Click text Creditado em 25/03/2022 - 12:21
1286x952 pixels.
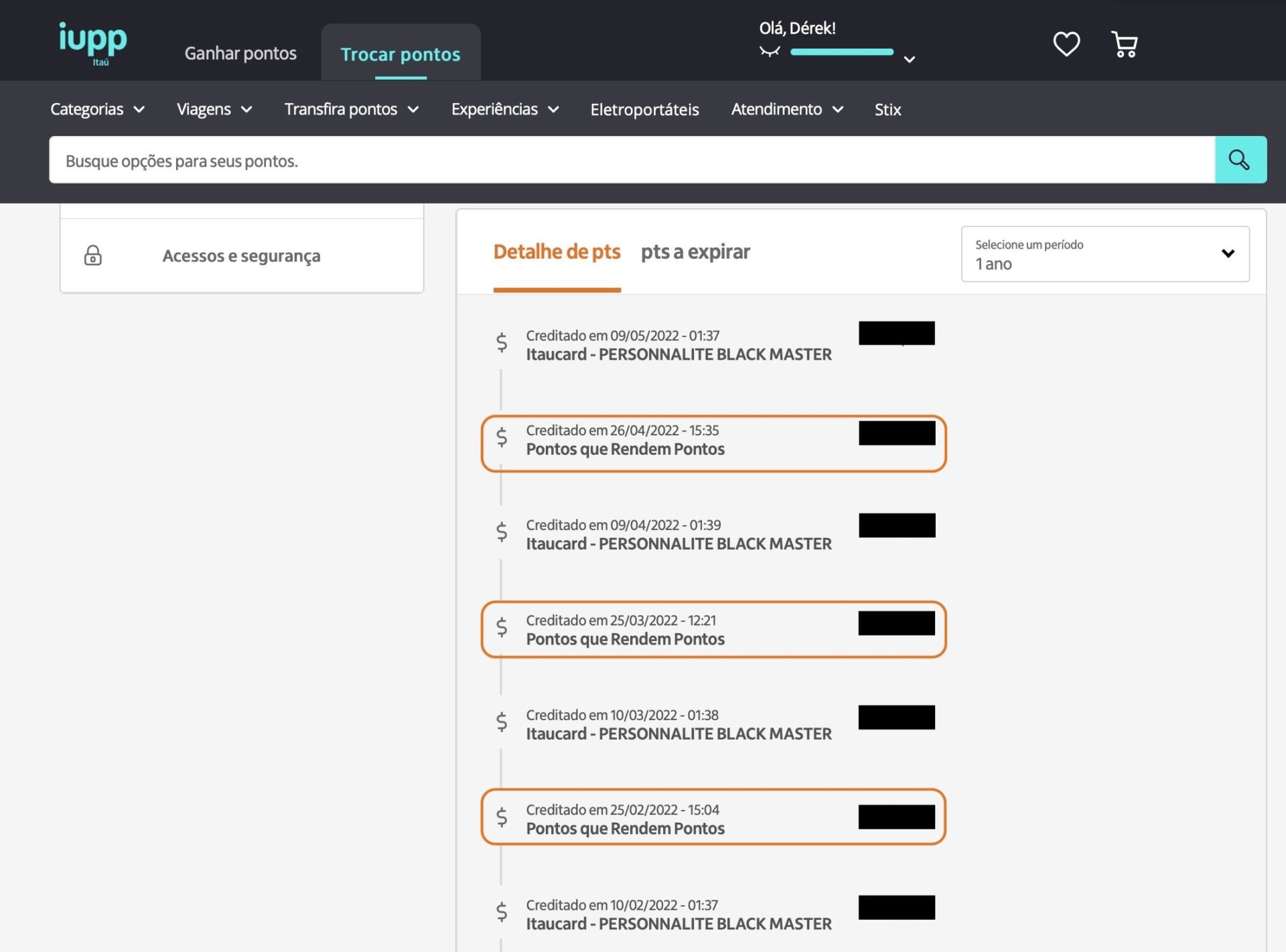621,620
